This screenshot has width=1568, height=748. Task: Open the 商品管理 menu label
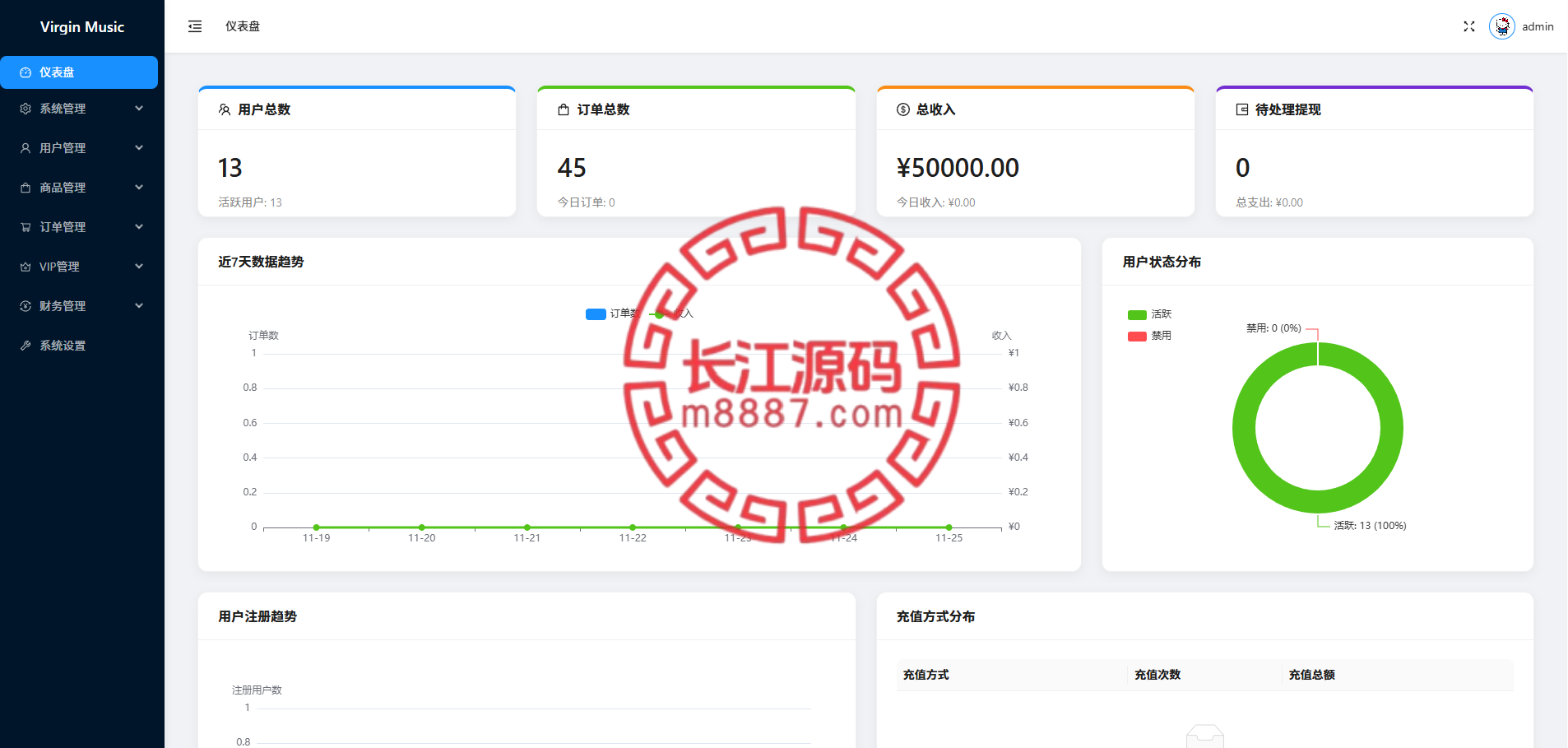[63, 188]
